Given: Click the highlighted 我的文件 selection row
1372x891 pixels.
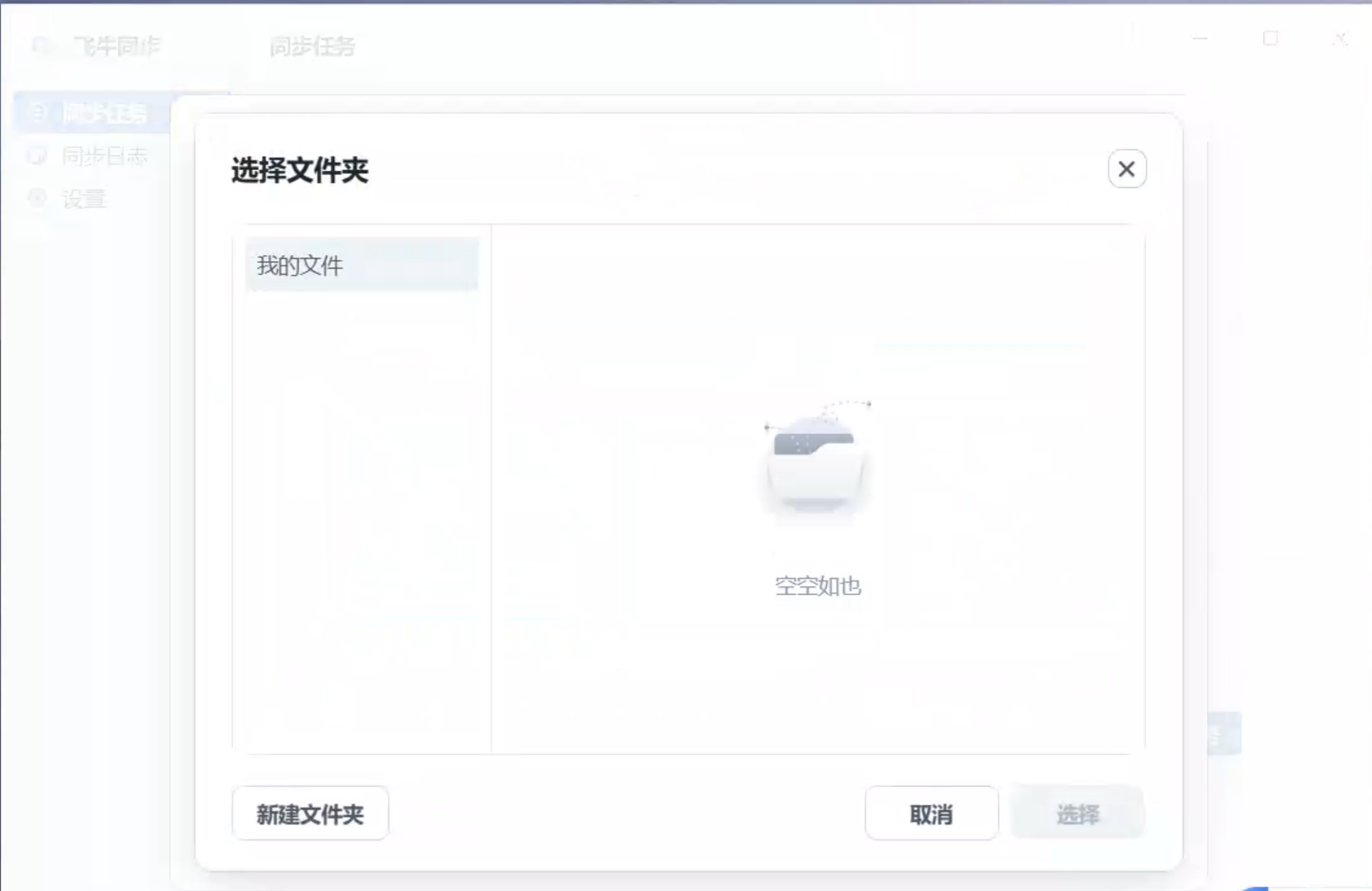Looking at the screenshot, I should pyautogui.click(x=362, y=265).
